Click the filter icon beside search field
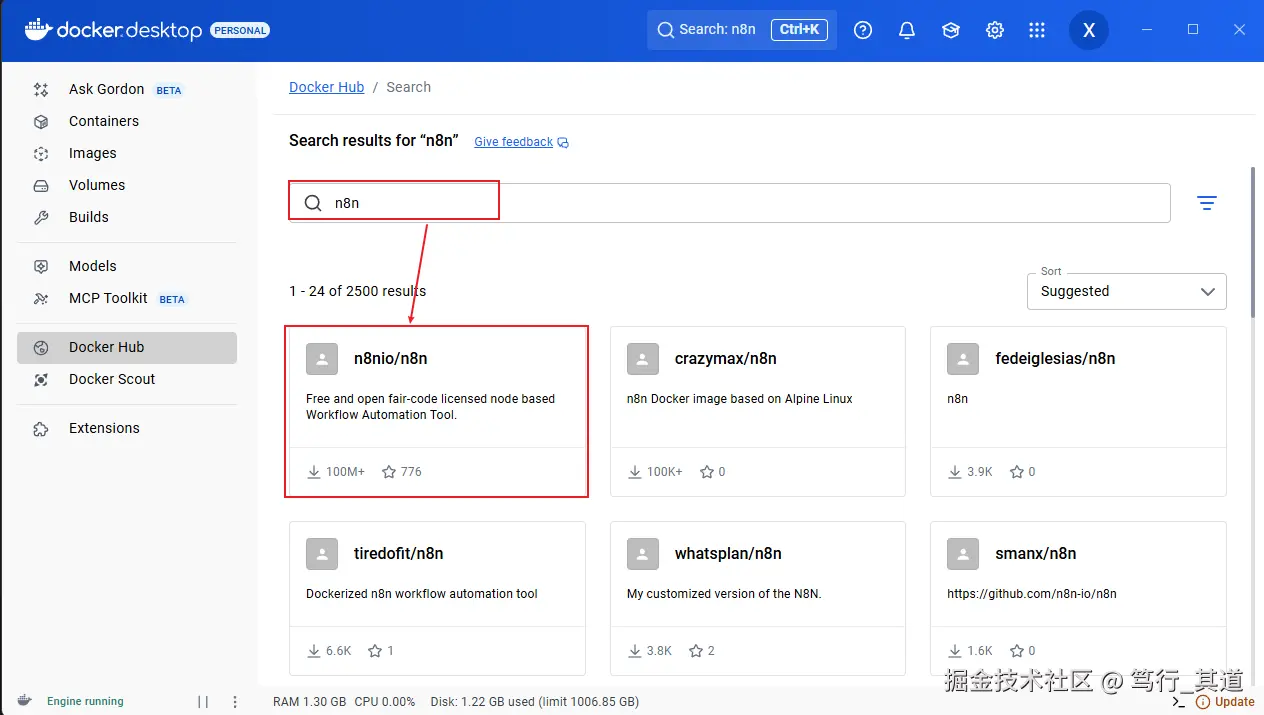The image size is (1264, 715). 1207,203
